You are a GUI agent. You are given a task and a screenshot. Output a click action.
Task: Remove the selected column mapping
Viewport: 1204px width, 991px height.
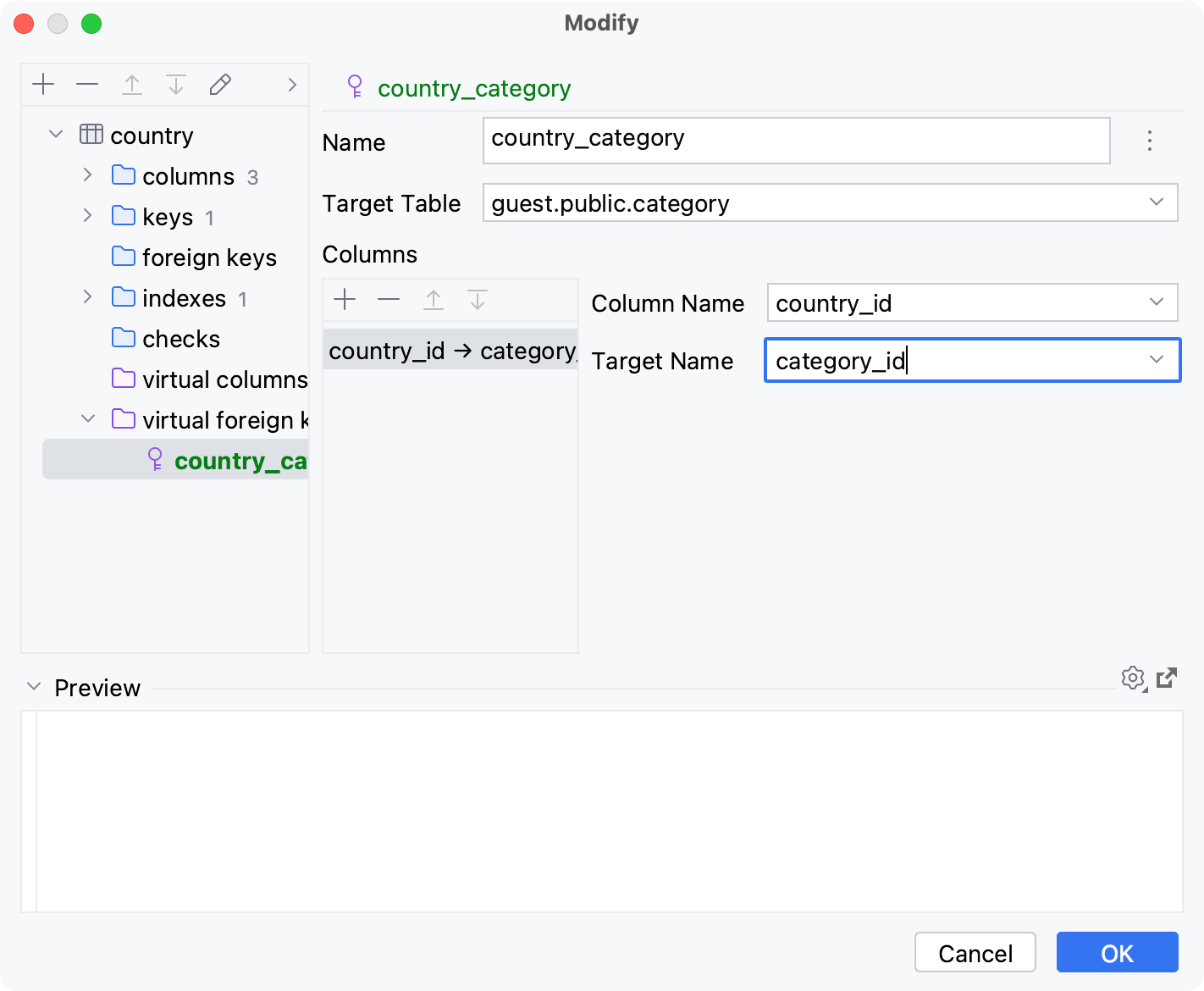(x=389, y=299)
